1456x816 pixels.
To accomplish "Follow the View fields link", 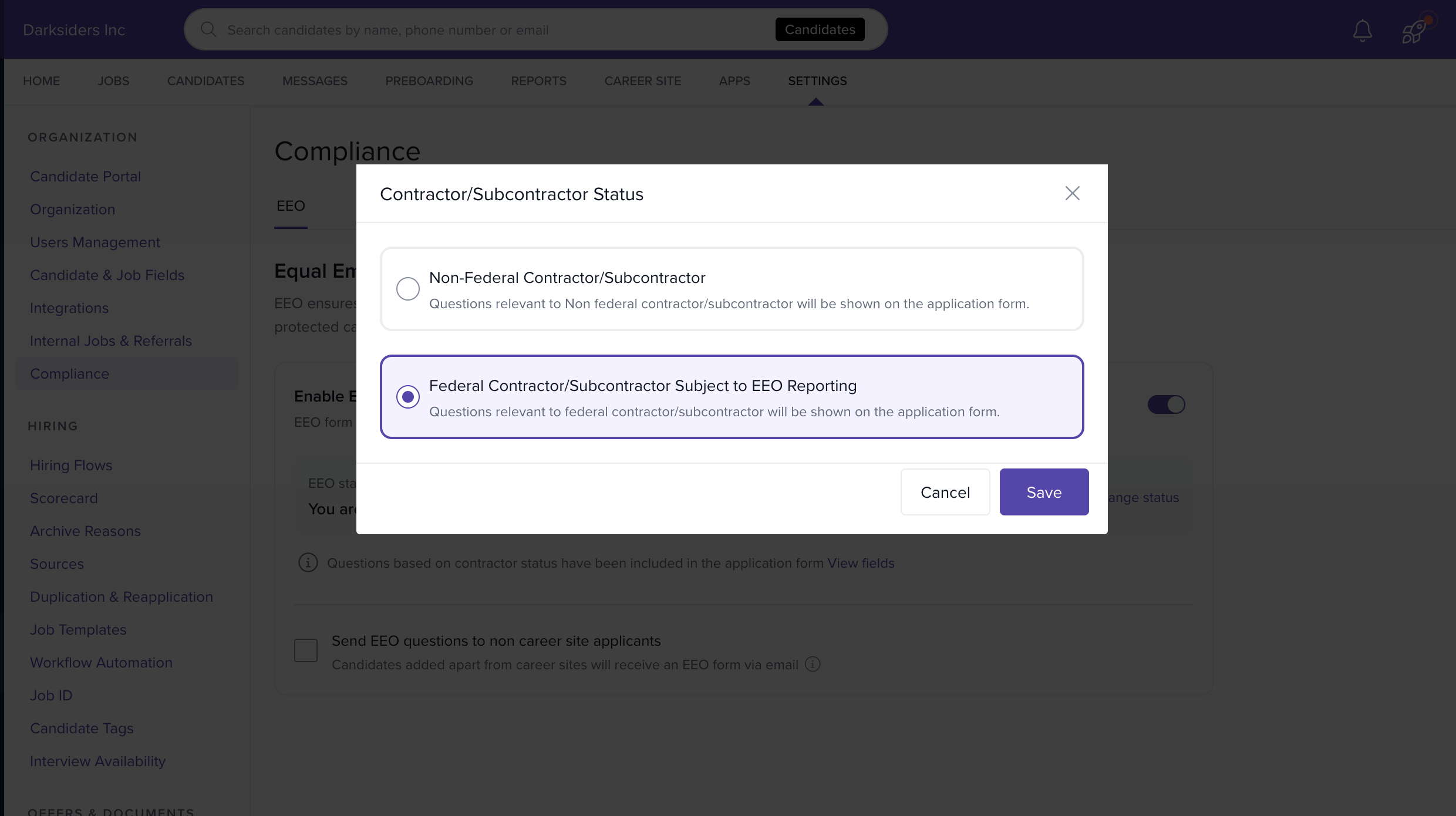I will click(x=861, y=563).
